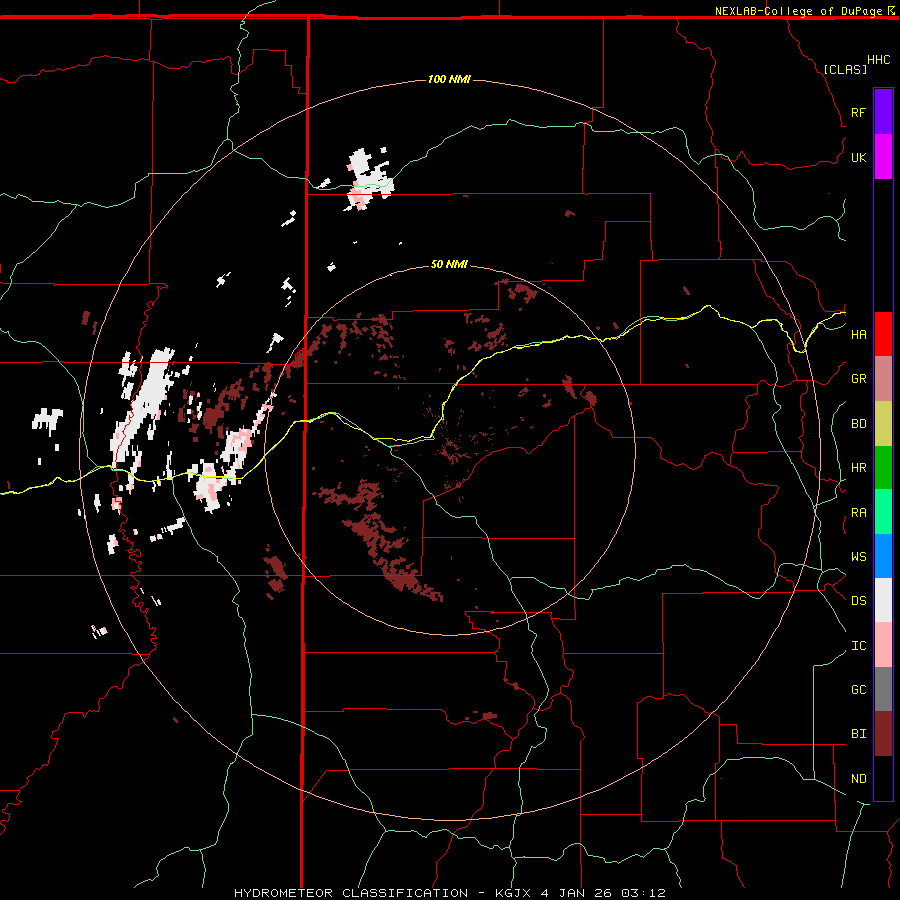Click the dark green HR legend swatch

883,468
